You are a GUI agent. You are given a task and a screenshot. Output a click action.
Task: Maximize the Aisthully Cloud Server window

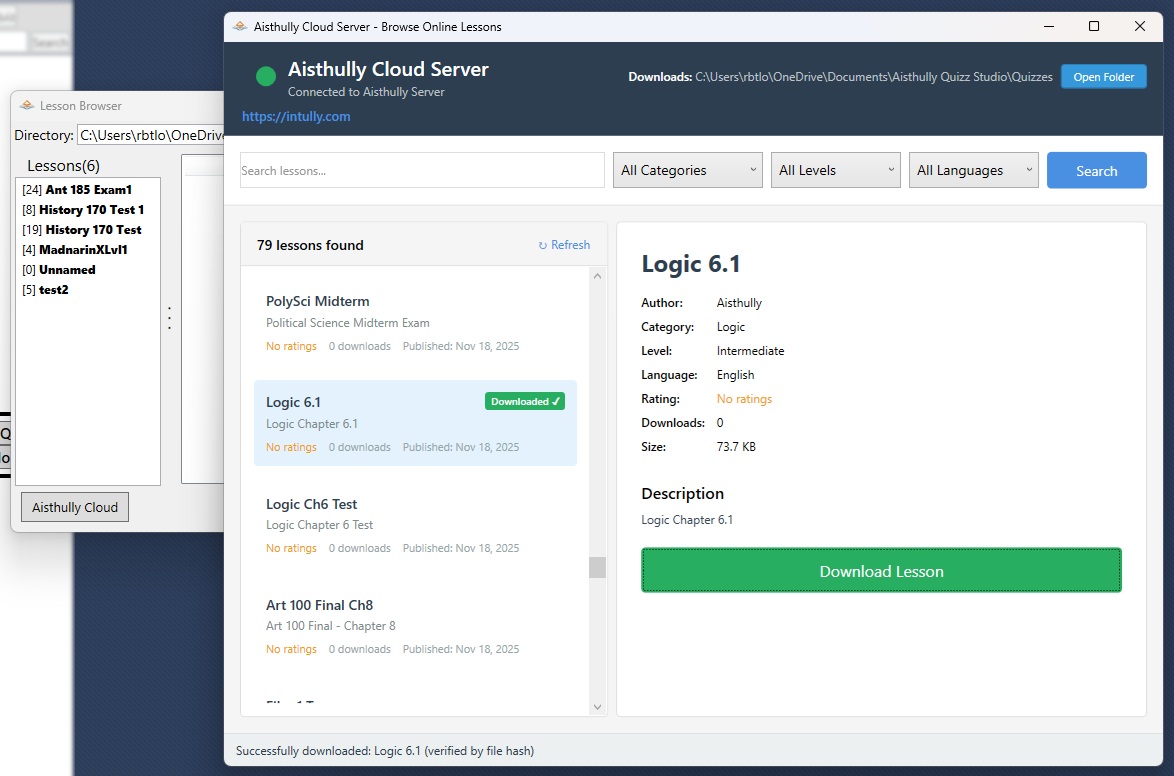[x=1094, y=27]
